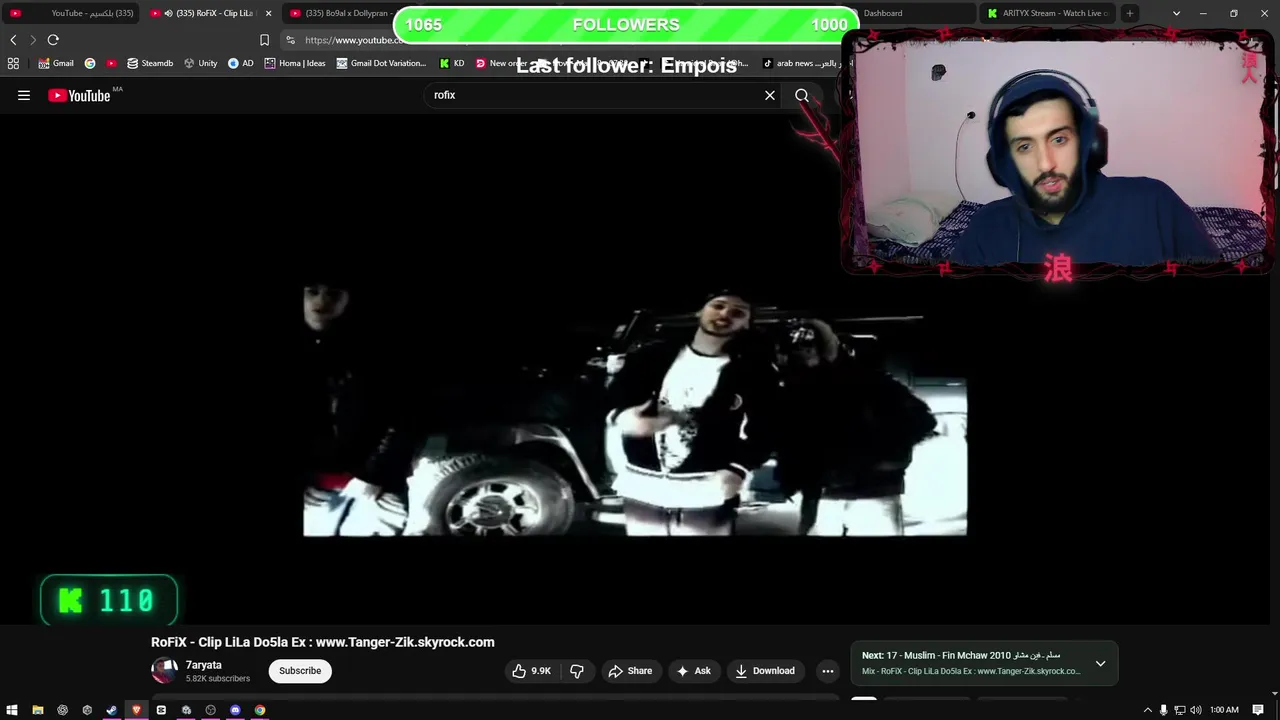Open Discord from the taskbar
This screenshot has width=1280, height=720.
pos(235,710)
